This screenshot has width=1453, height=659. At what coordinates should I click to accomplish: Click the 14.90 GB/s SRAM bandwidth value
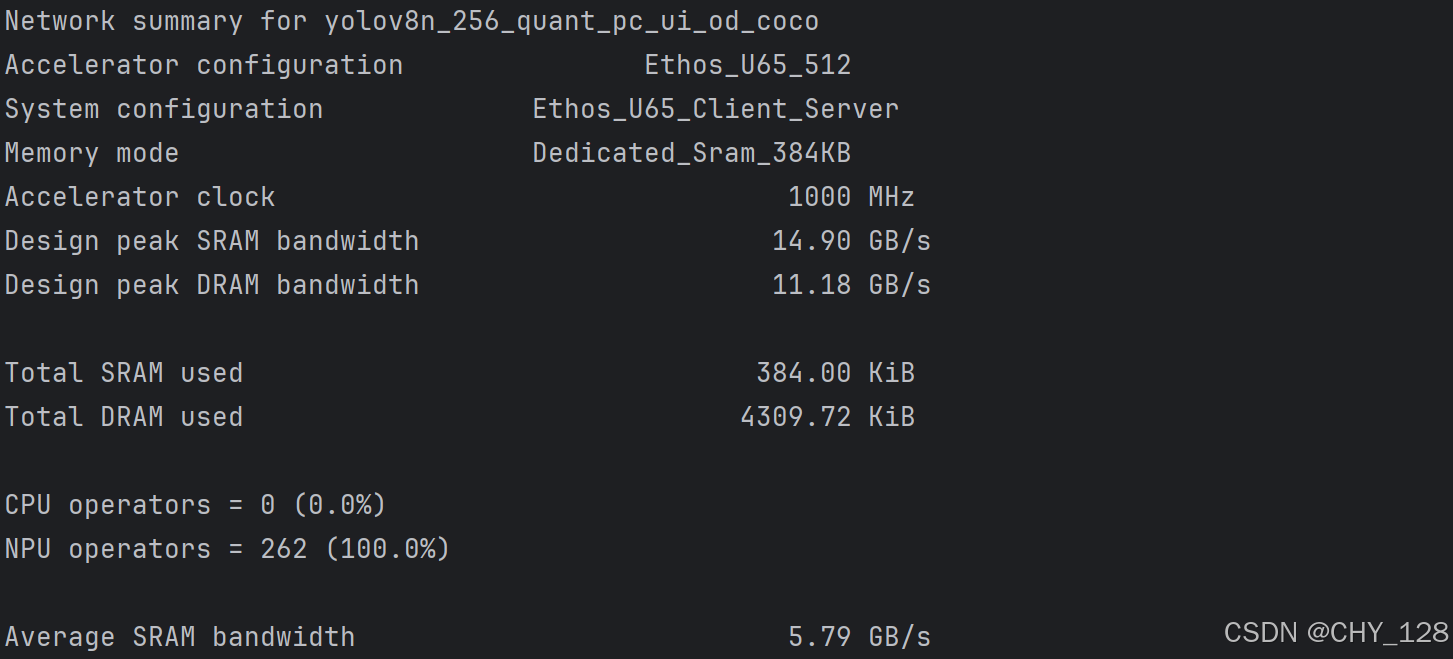click(852, 241)
